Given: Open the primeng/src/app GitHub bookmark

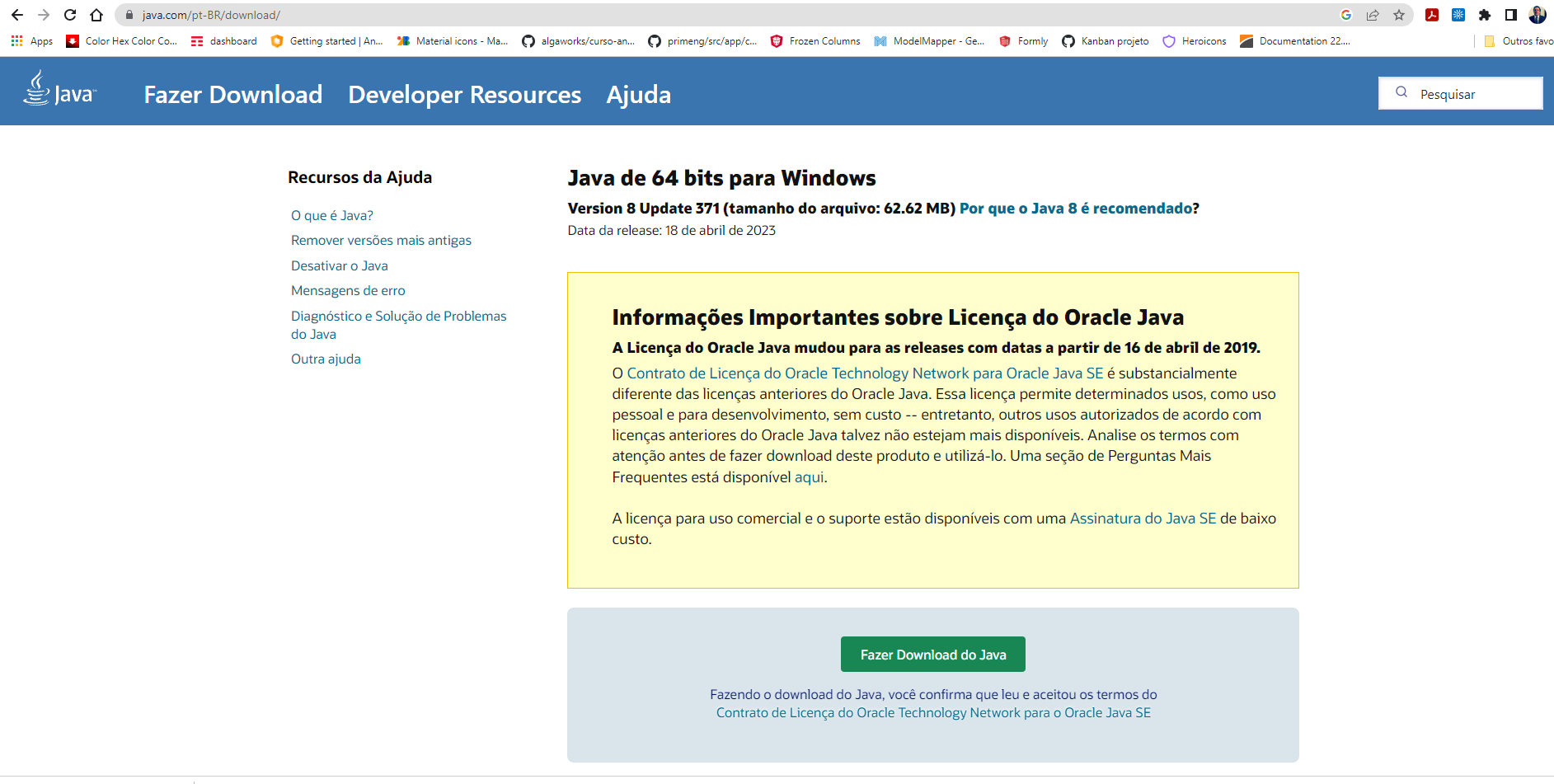Looking at the screenshot, I should (703, 41).
